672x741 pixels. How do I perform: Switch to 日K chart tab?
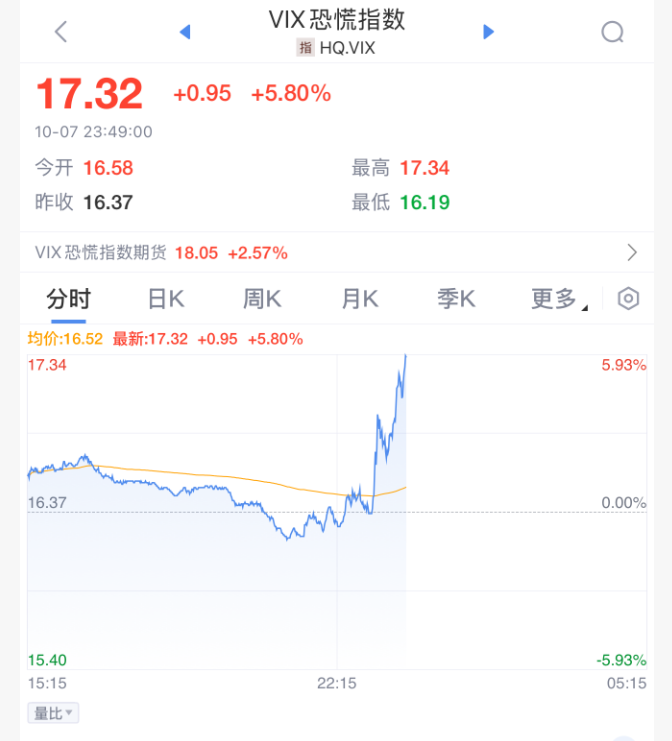(166, 299)
